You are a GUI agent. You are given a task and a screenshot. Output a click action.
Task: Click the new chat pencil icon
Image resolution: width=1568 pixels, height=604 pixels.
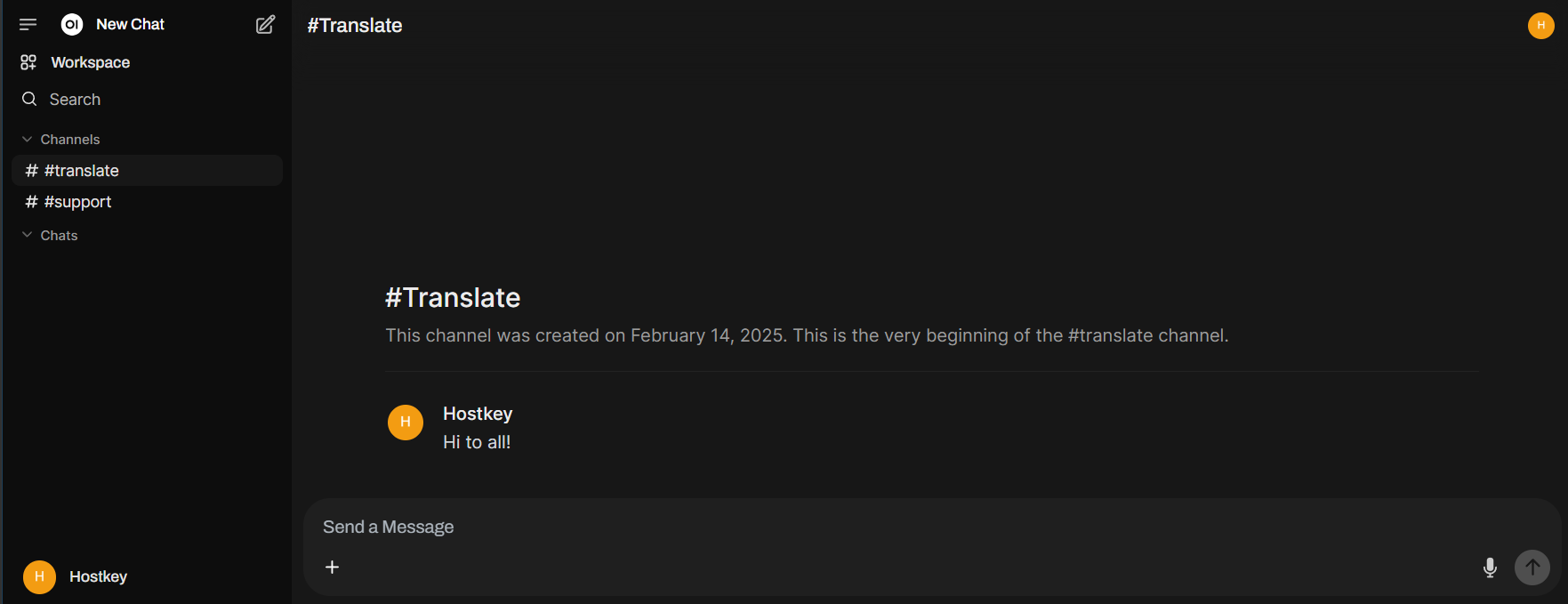(265, 25)
